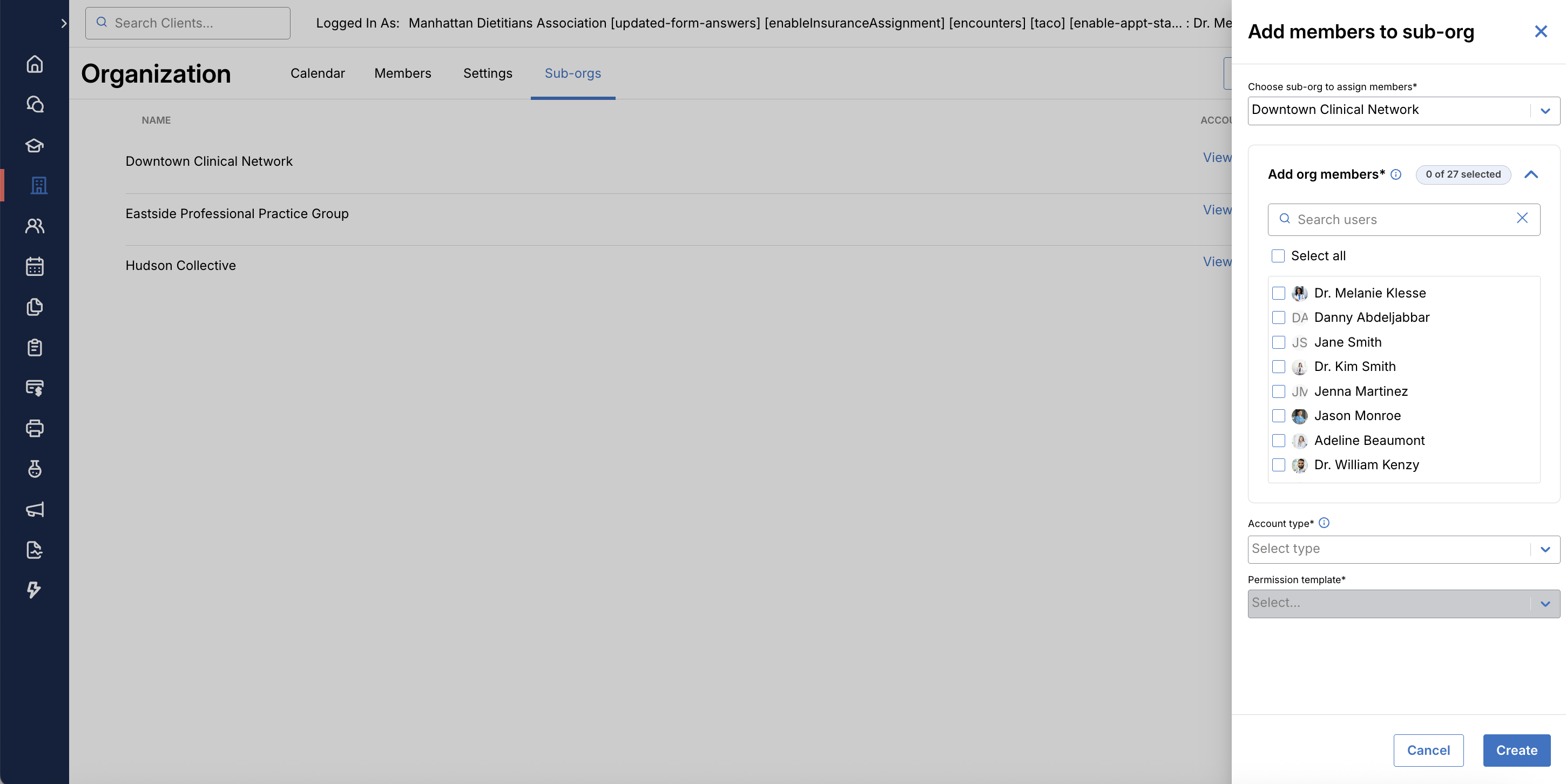The image size is (1566, 784).
Task: Click the lightning bolt sidebar icon
Action: click(x=35, y=590)
